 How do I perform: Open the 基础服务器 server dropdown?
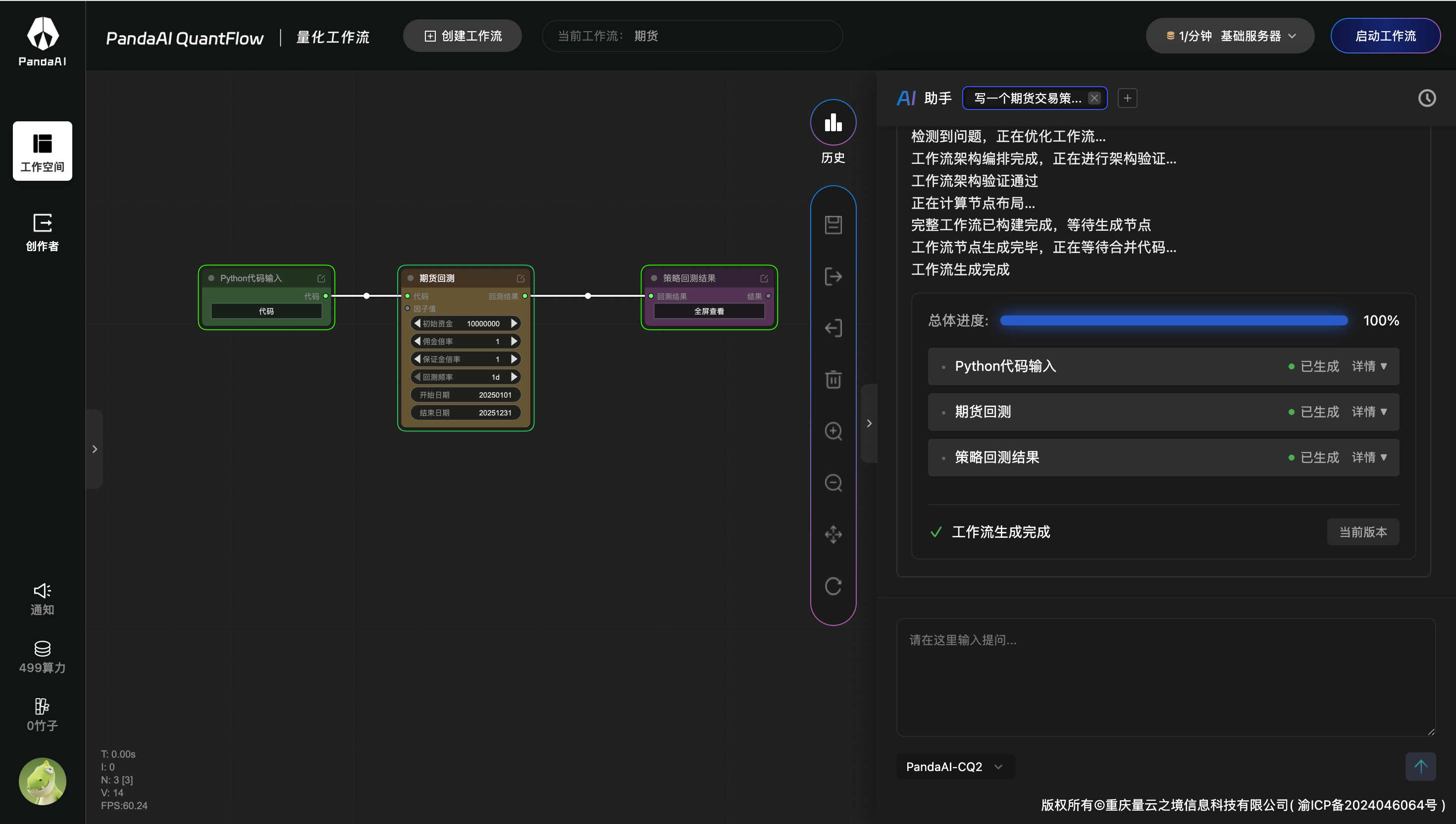click(1230, 36)
